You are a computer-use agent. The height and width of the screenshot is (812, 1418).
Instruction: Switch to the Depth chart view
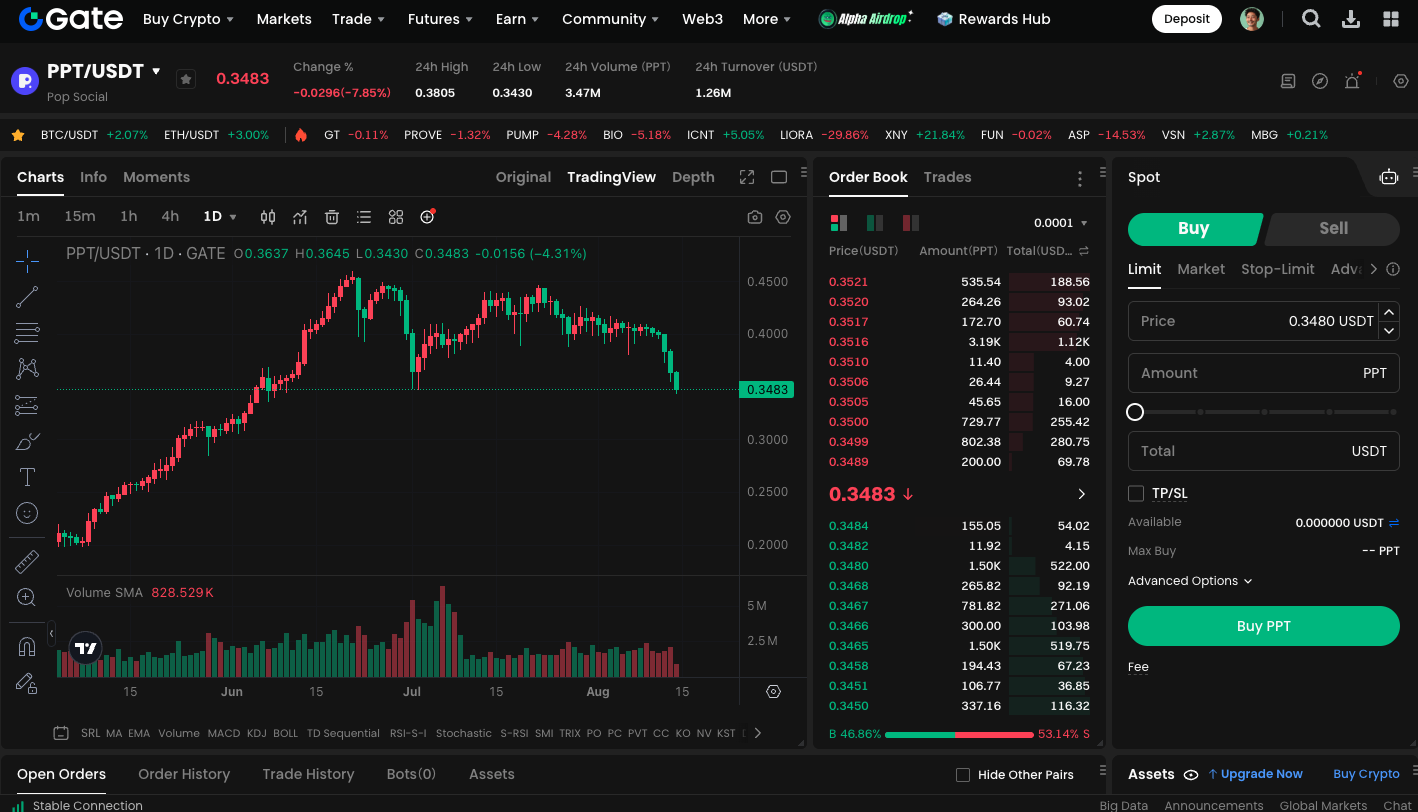[x=693, y=177]
